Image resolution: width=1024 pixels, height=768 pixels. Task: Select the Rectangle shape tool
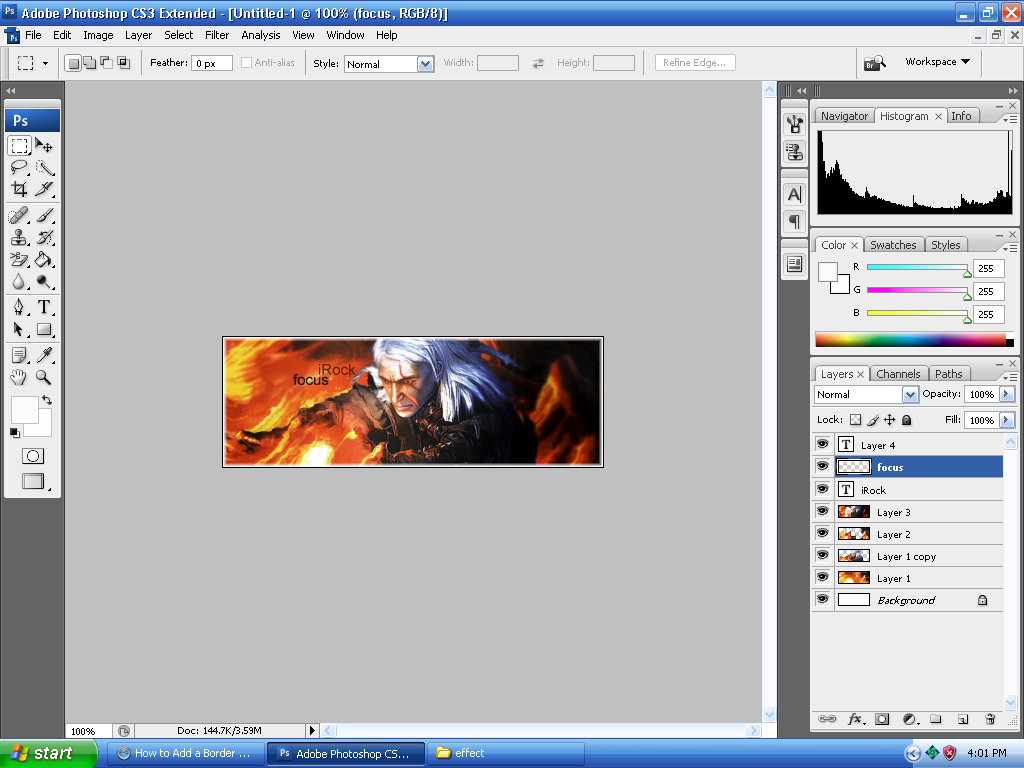tap(44, 329)
